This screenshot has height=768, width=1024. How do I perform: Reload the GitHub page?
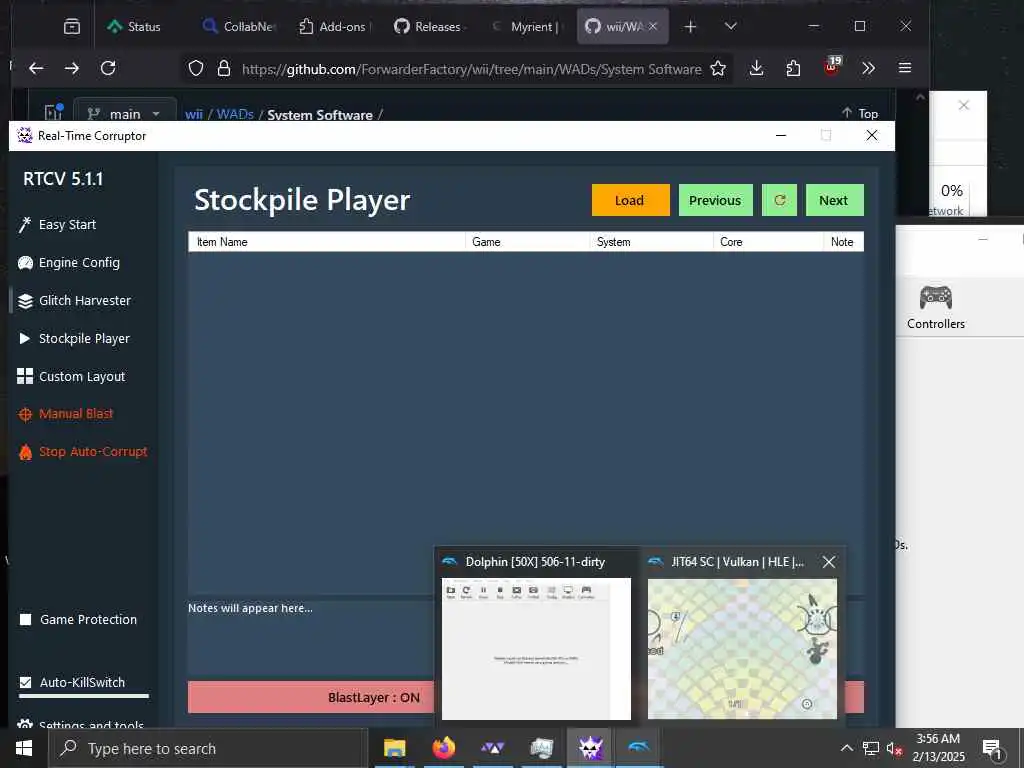[x=108, y=68]
